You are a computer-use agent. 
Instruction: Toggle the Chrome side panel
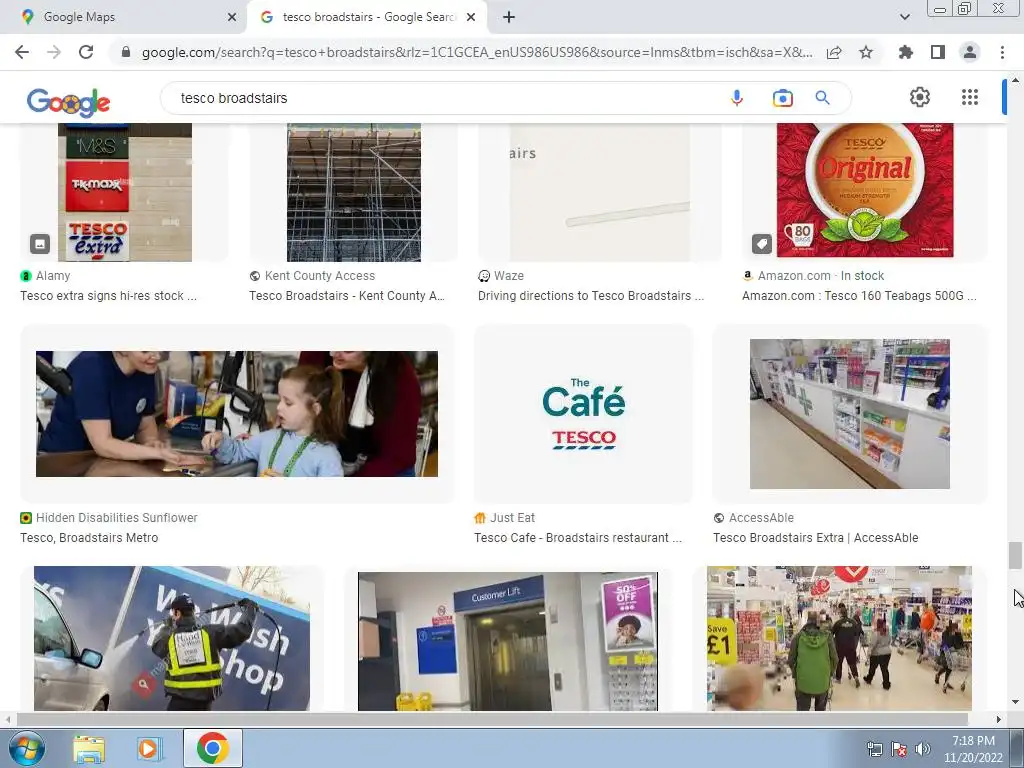(938, 52)
